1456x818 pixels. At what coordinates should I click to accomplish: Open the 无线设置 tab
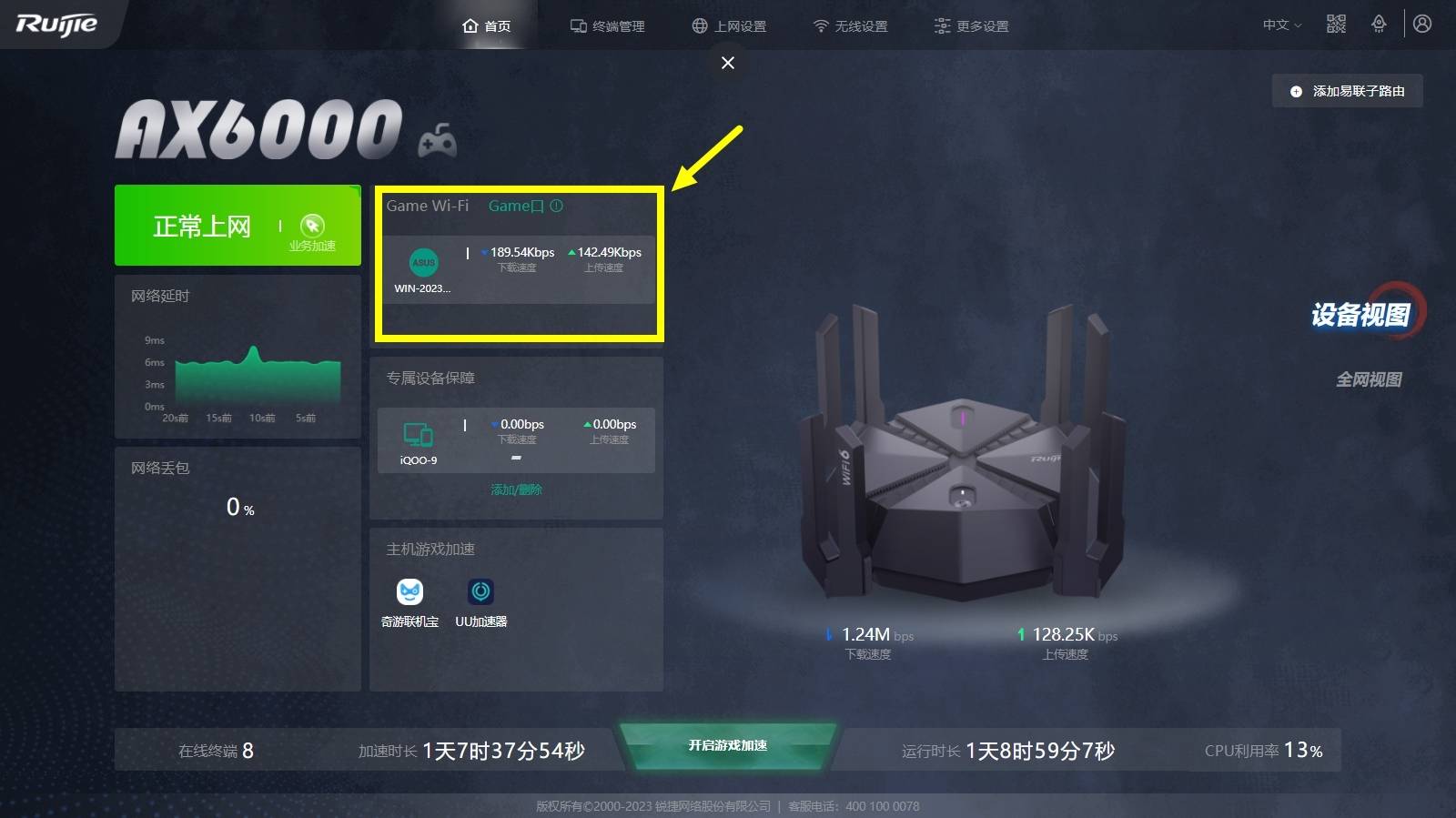click(850, 26)
